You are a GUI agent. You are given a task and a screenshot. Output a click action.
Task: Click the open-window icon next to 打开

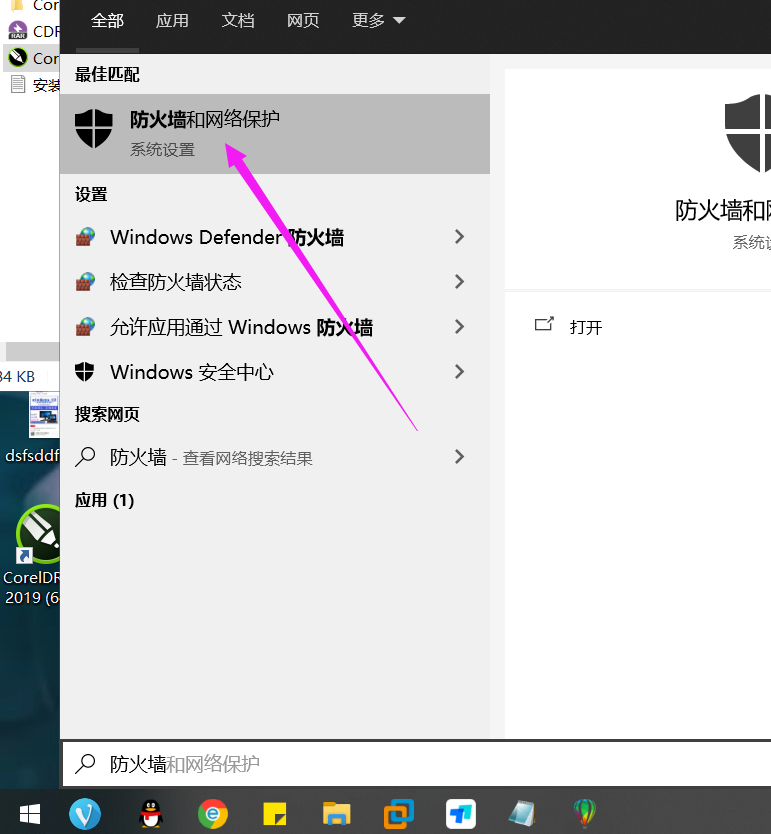click(x=544, y=324)
